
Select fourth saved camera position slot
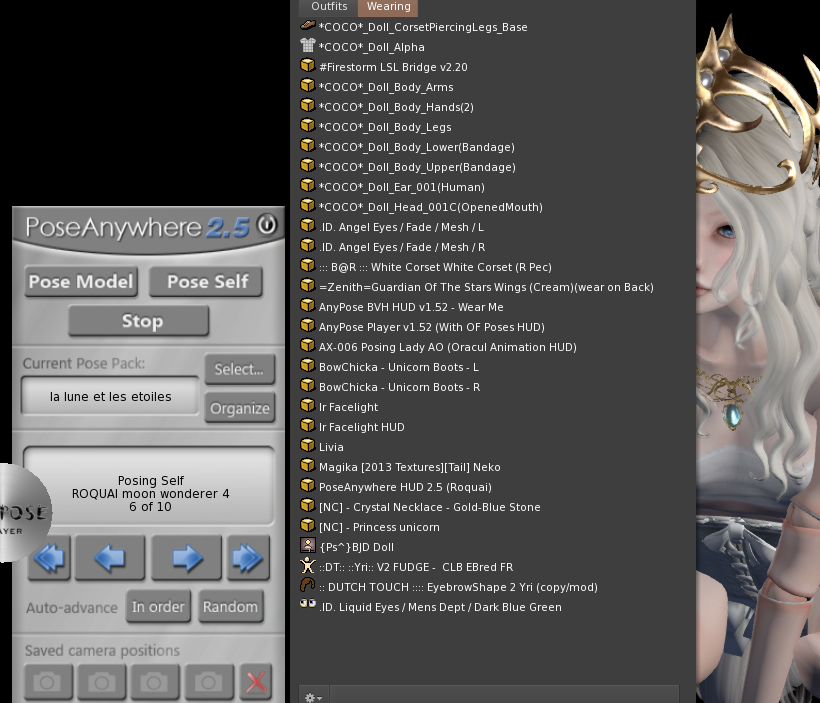click(209, 682)
